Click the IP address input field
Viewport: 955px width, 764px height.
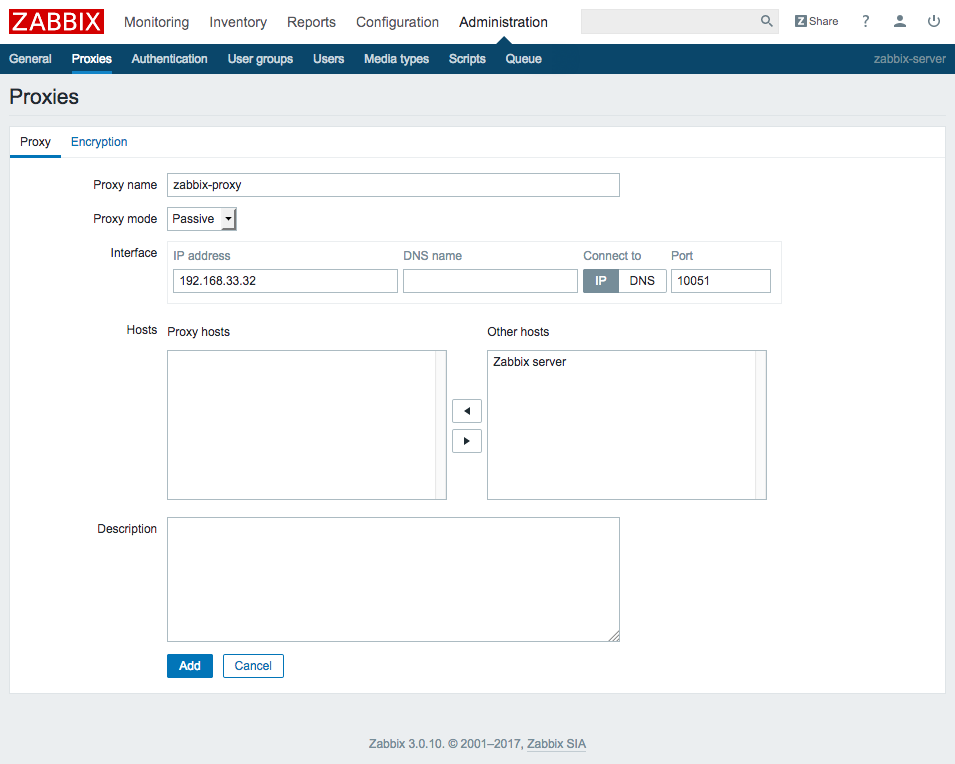(285, 281)
